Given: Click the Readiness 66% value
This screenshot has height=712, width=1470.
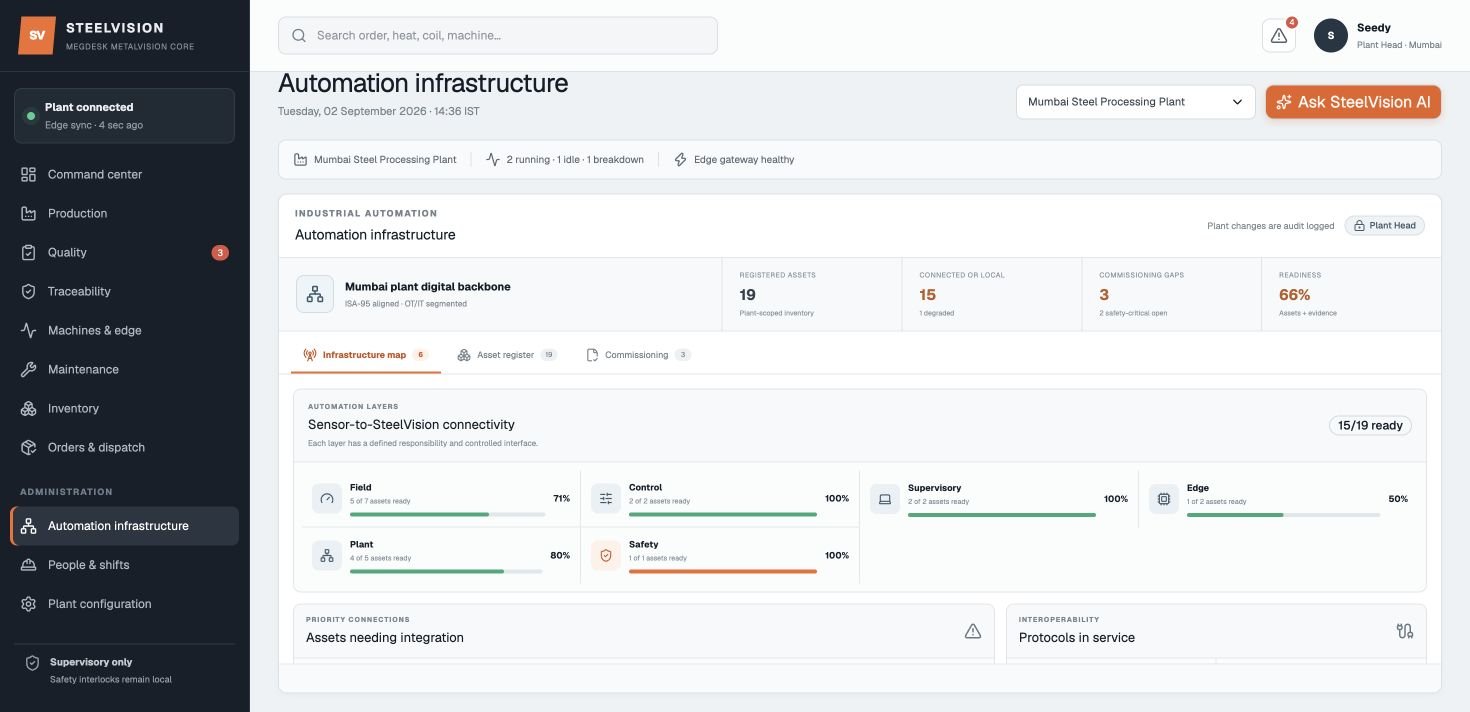Looking at the screenshot, I should tap(1295, 295).
